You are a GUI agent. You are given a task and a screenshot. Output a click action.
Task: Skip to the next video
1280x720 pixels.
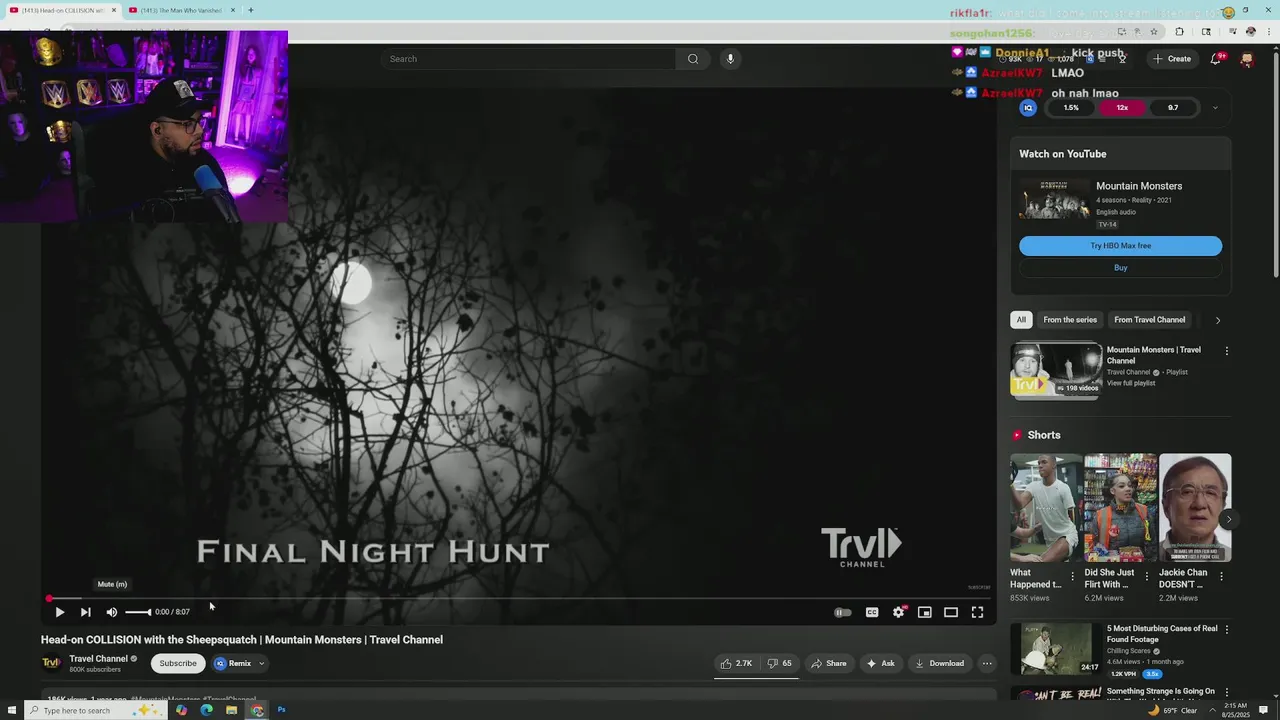click(85, 612)
